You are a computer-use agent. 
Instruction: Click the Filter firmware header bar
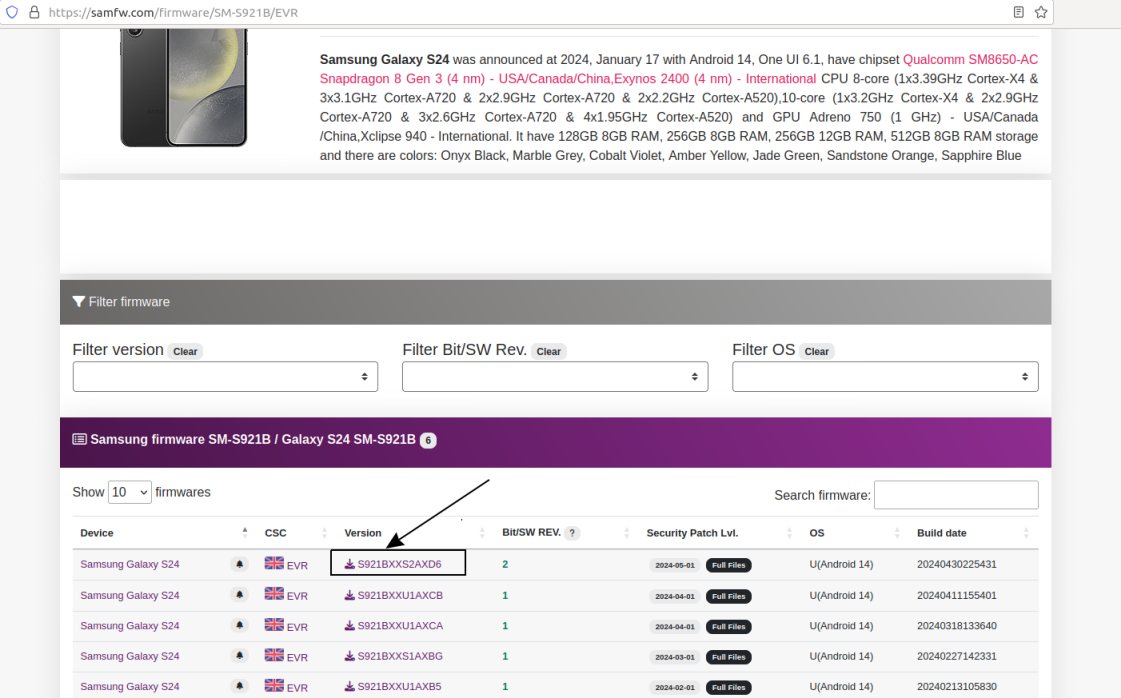click(x=555, y=302)
